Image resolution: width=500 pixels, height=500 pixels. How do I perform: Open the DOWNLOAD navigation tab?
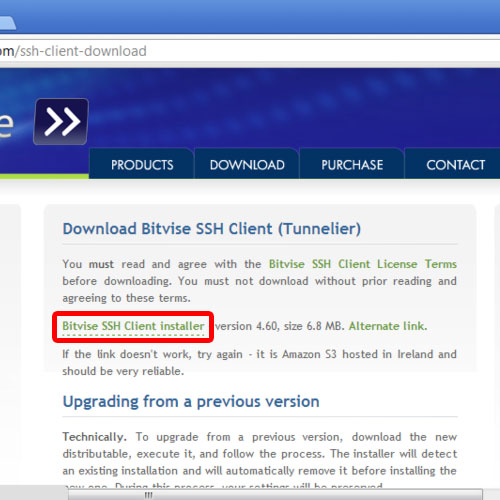[247, 165]
